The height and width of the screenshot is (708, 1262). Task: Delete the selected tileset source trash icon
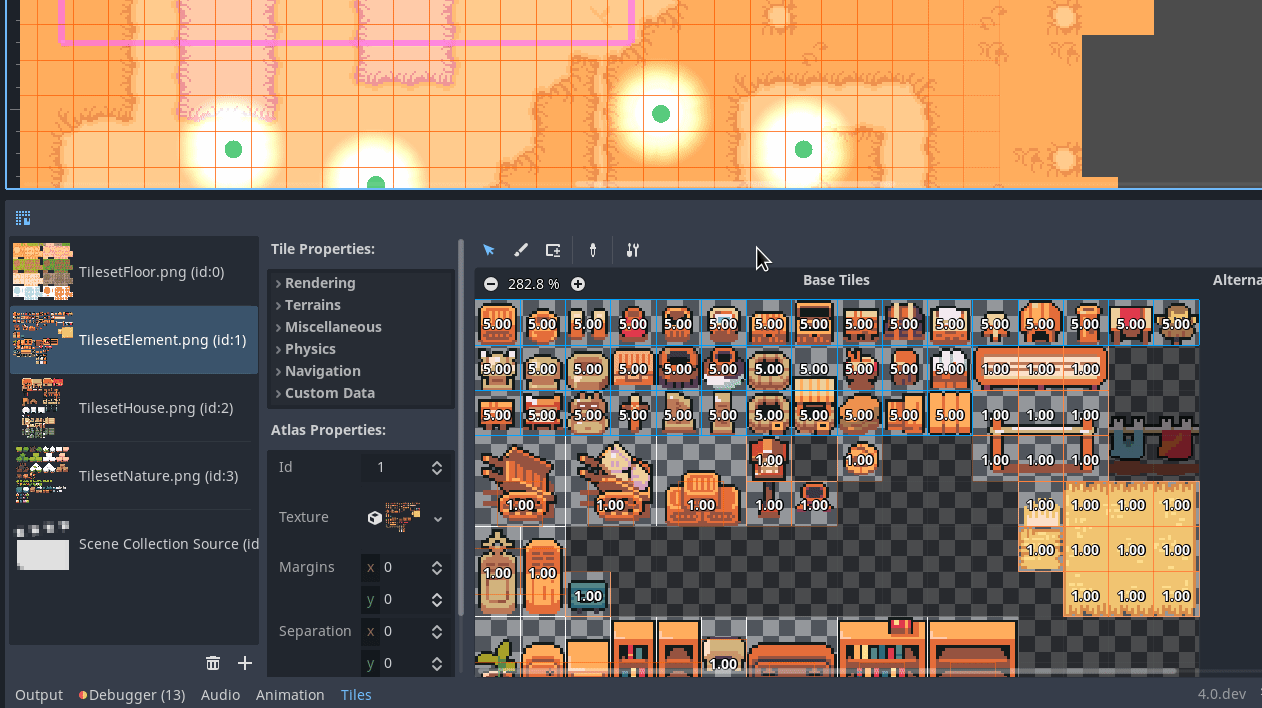[213, 663]
